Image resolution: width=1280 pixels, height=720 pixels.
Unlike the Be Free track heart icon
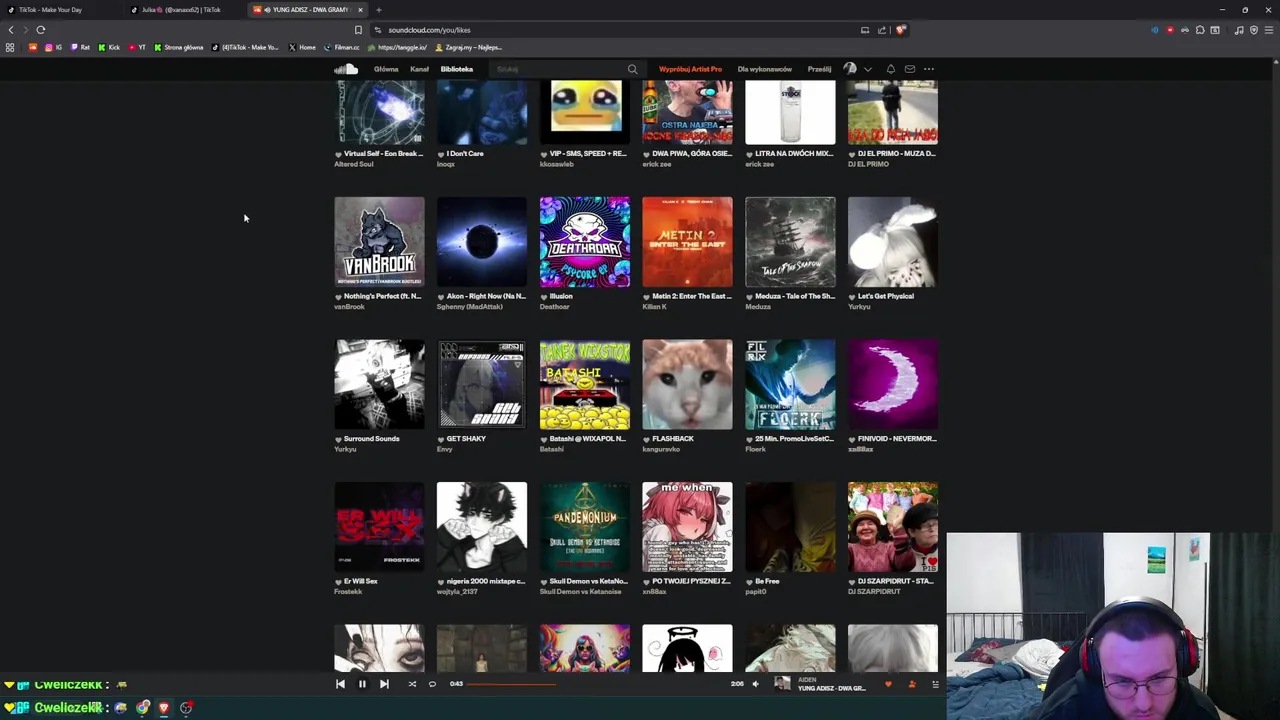(x=749, y=582)
